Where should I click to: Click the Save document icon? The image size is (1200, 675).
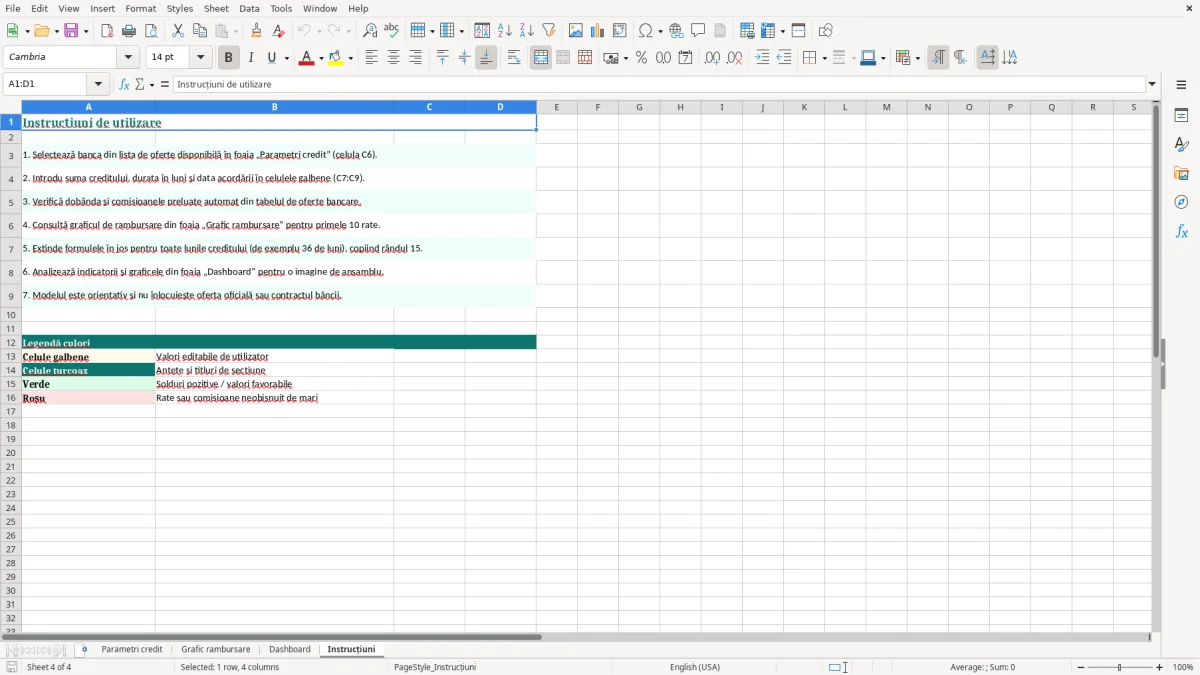(x=71, y=31)
